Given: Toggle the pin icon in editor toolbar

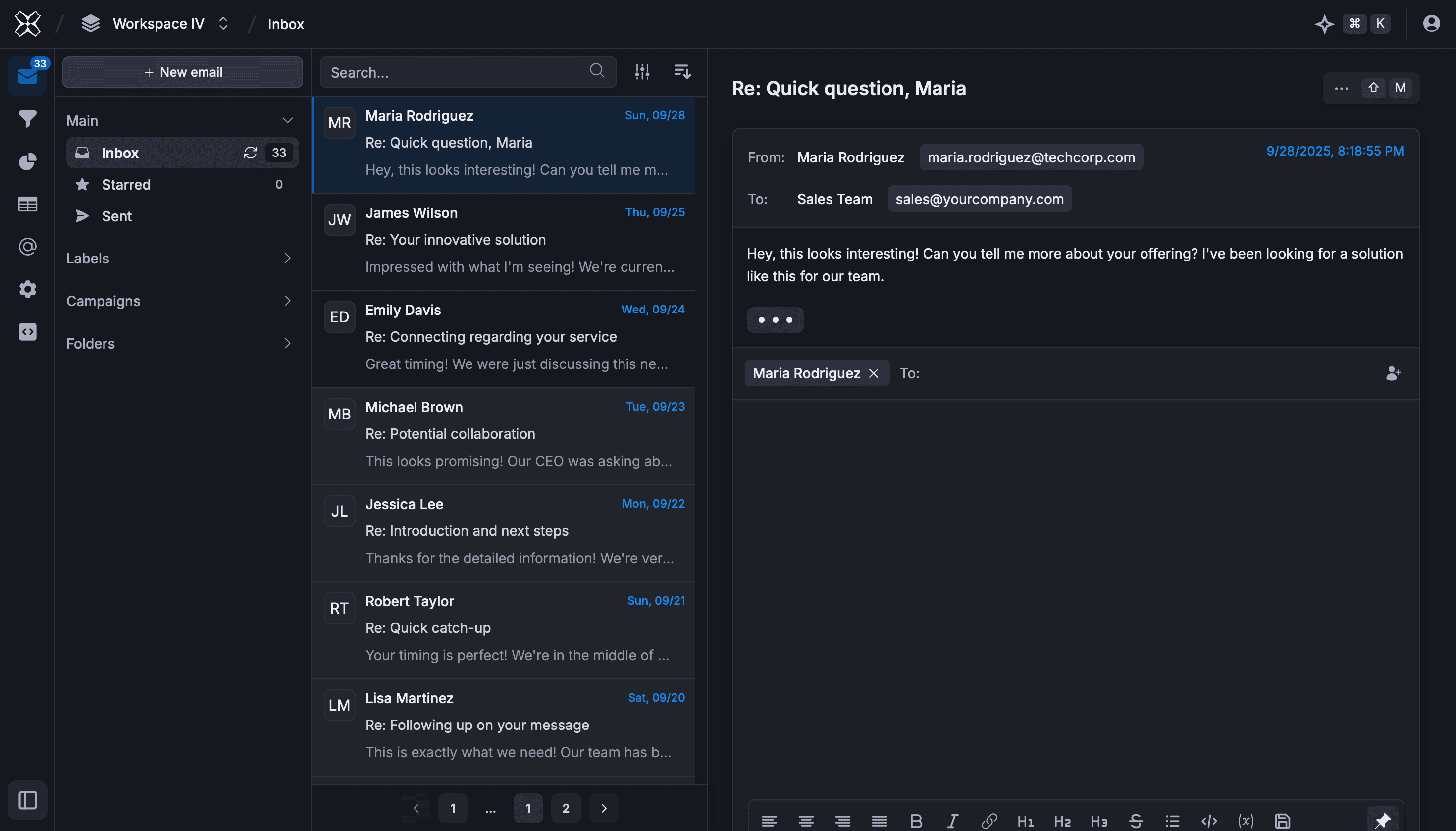Looking at the screenshot, I should point(1382,821).
